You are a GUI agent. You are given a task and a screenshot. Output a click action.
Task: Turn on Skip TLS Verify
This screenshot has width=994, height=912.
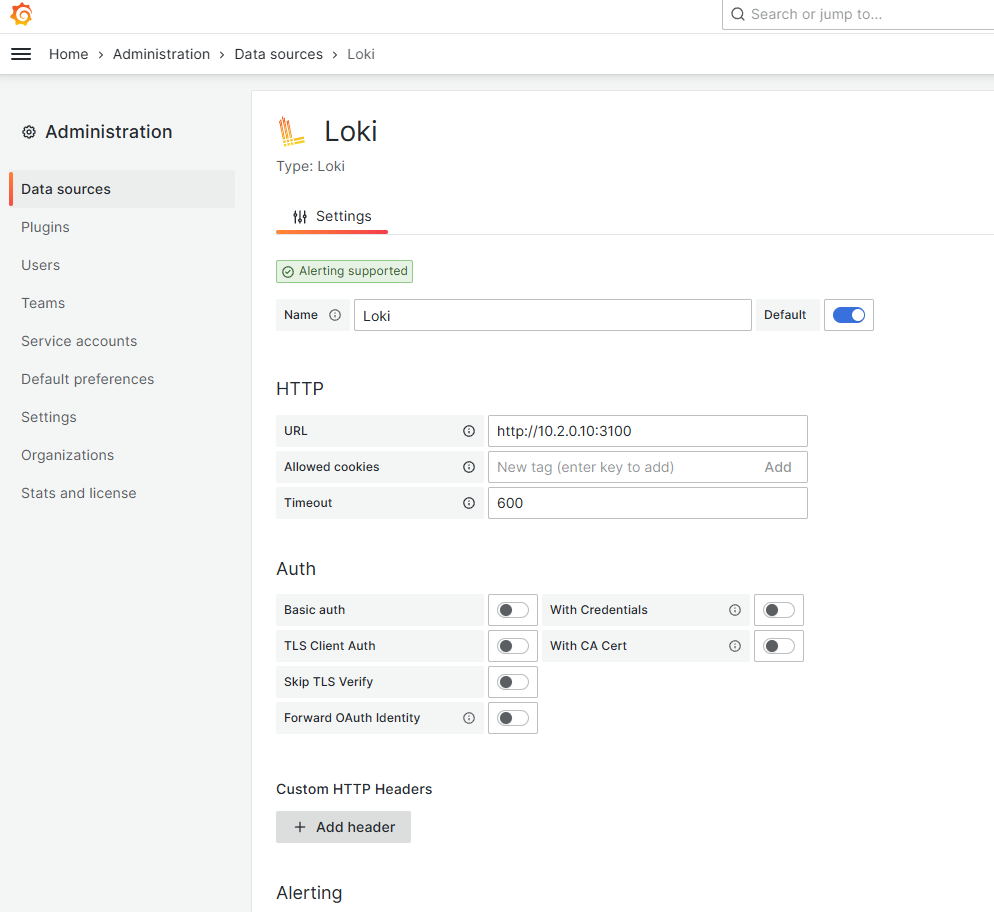(512, 681)
